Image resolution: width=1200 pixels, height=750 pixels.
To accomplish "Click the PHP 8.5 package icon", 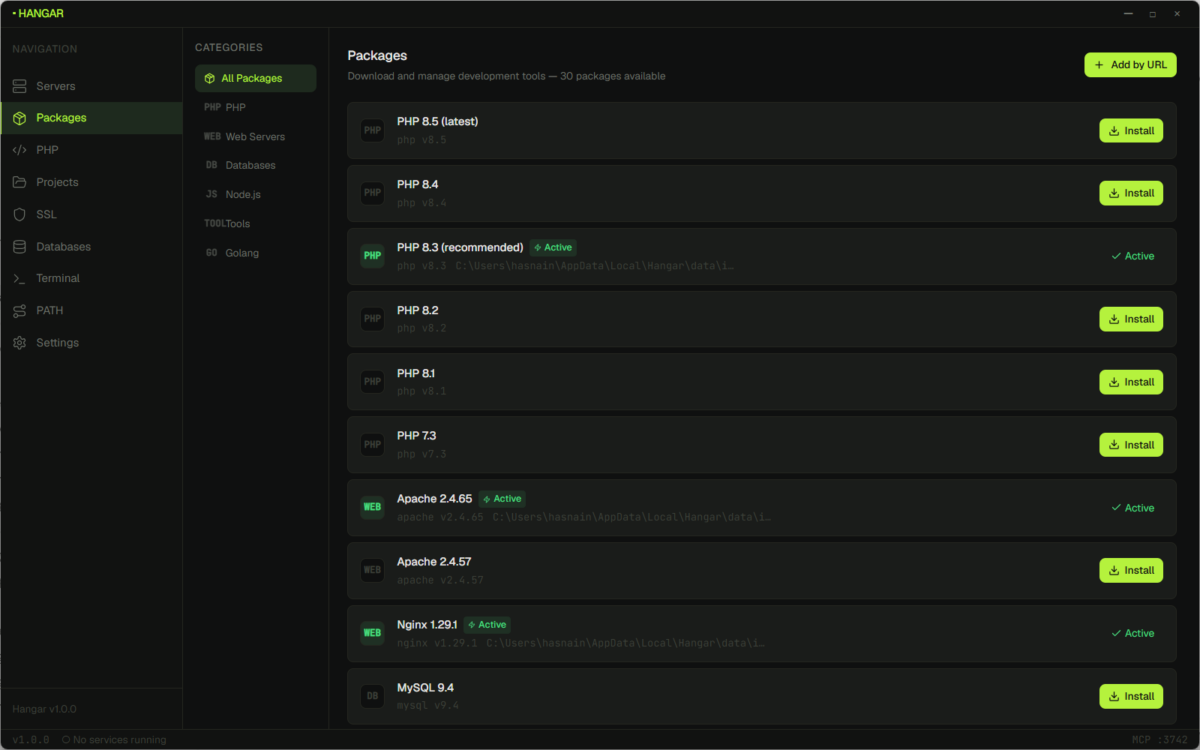I will (372, 130).
